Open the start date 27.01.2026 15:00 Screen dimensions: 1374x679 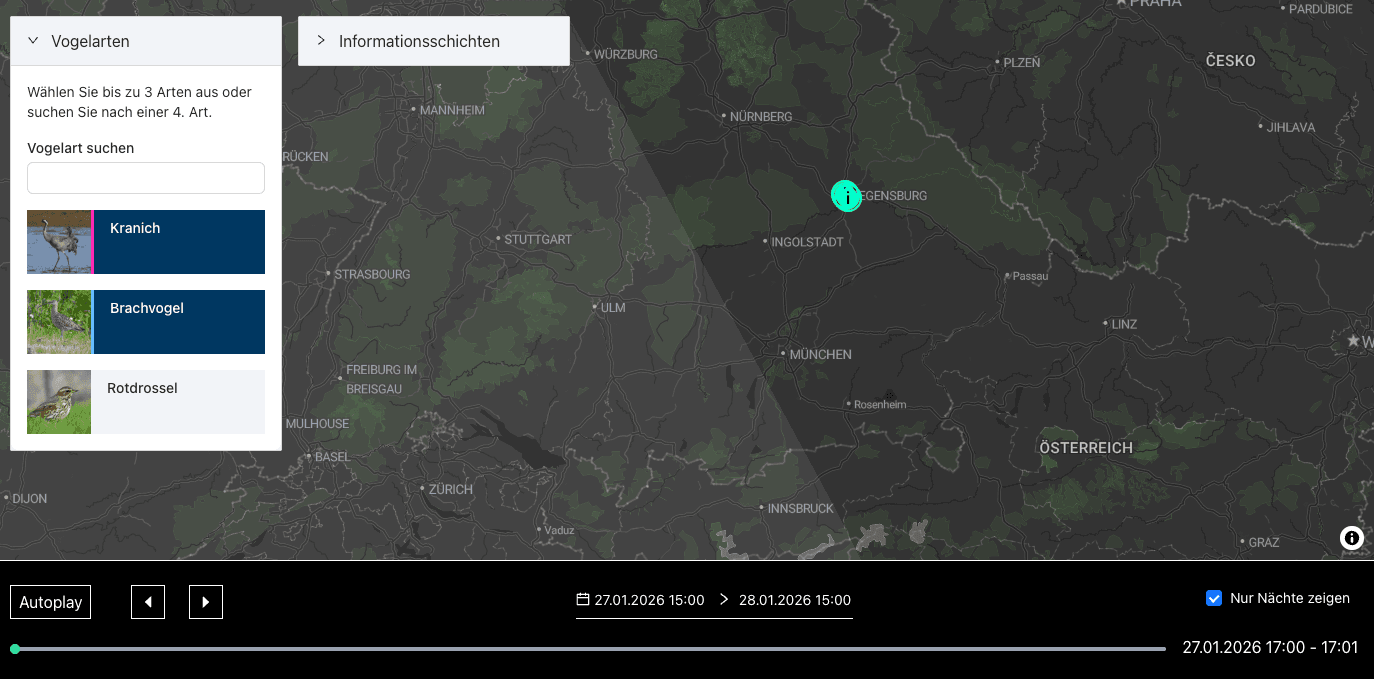[x=649, y=600]
